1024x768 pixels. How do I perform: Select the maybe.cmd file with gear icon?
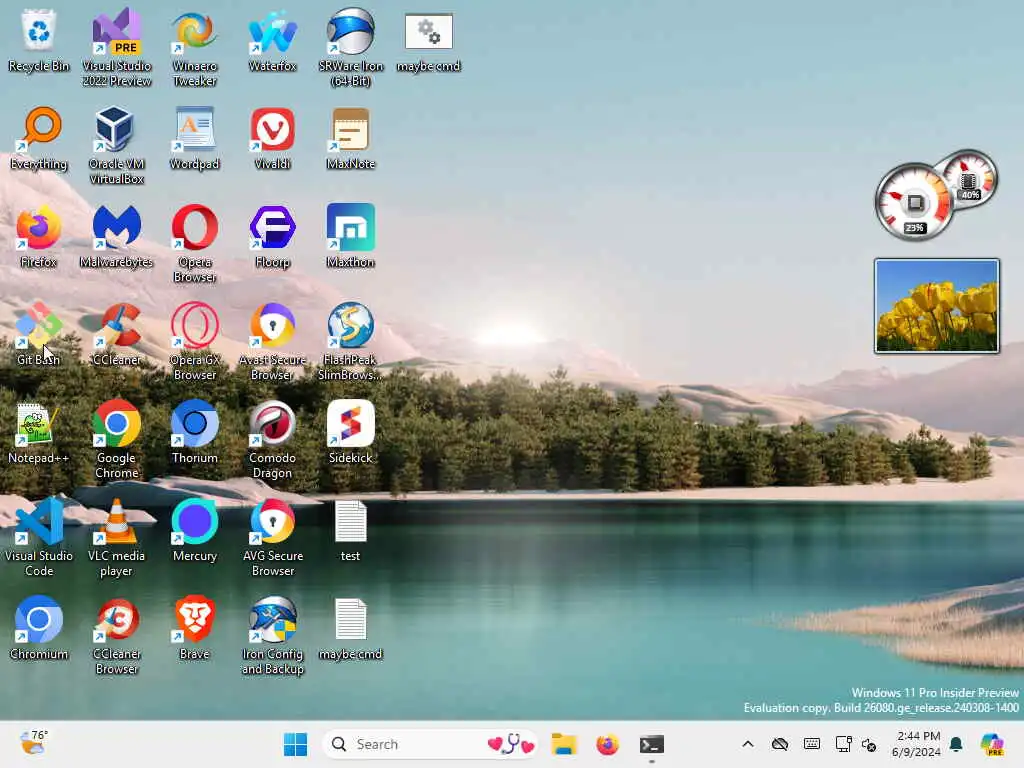[x=428, y=40]
